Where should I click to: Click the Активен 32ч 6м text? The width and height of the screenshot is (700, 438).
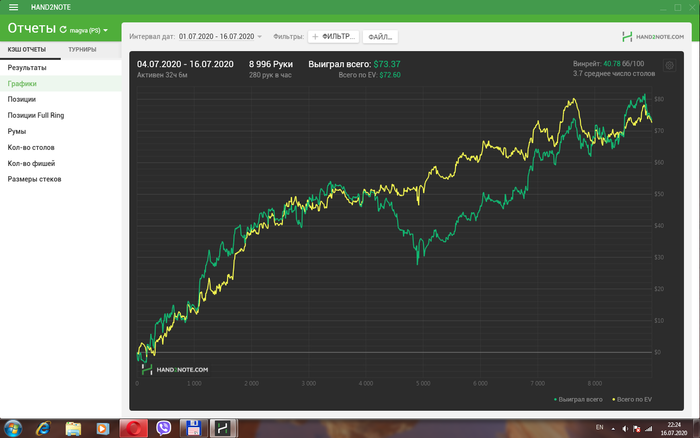point(162,75)
